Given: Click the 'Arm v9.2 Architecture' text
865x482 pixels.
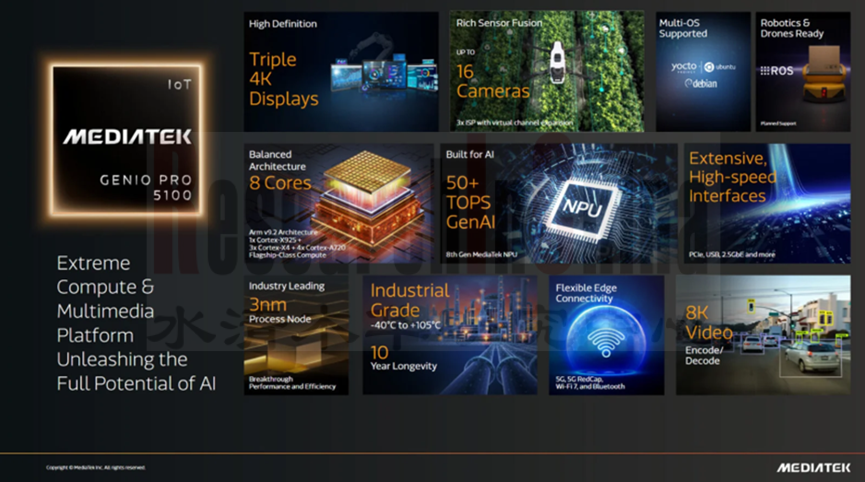Looking at the screenshot, I should [x=283, y=233].
